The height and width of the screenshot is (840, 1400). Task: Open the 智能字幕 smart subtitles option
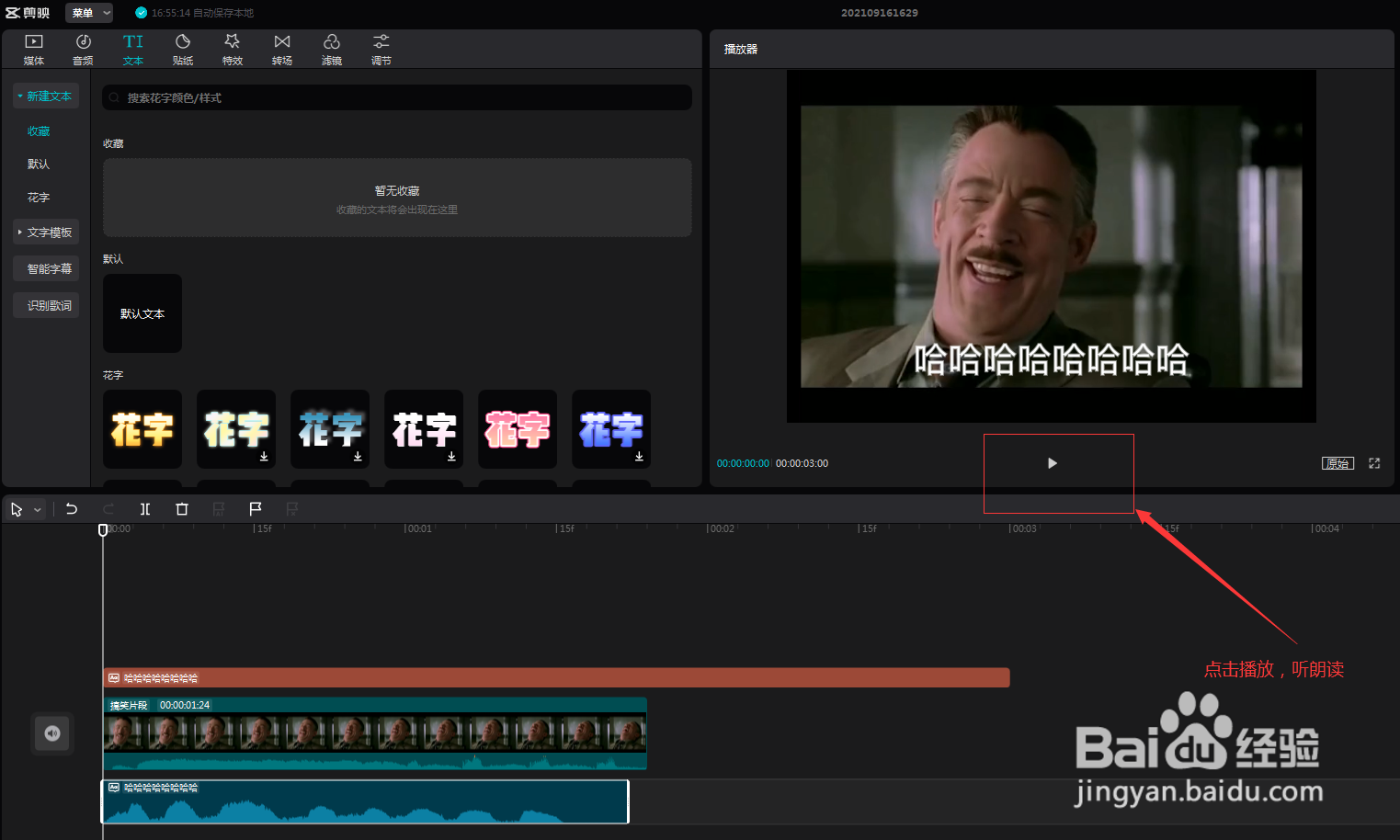click(x=46, y=268)
